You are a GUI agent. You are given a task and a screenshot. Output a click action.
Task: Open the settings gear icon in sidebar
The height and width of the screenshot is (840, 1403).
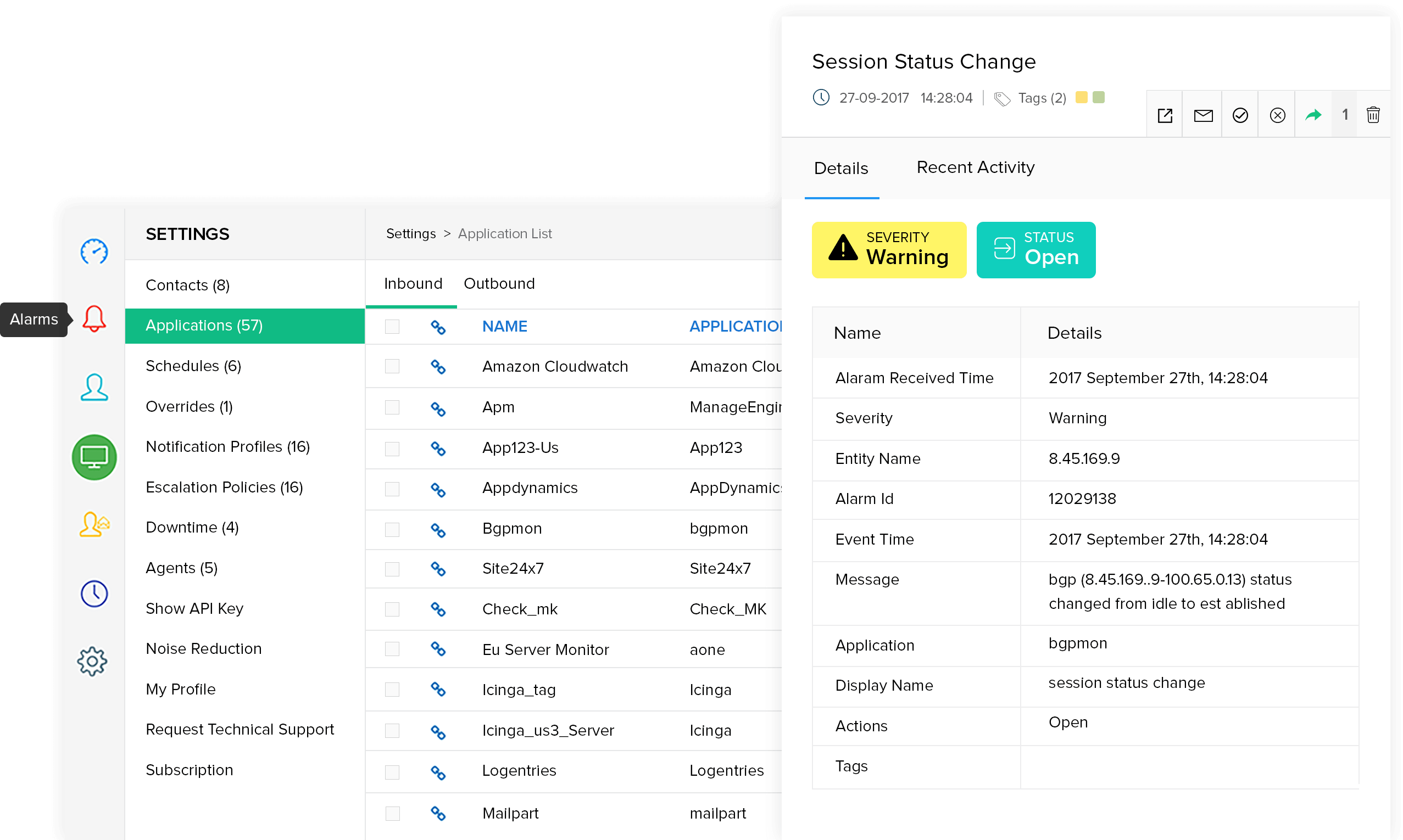pyautogui.click(x=92, y=661)
